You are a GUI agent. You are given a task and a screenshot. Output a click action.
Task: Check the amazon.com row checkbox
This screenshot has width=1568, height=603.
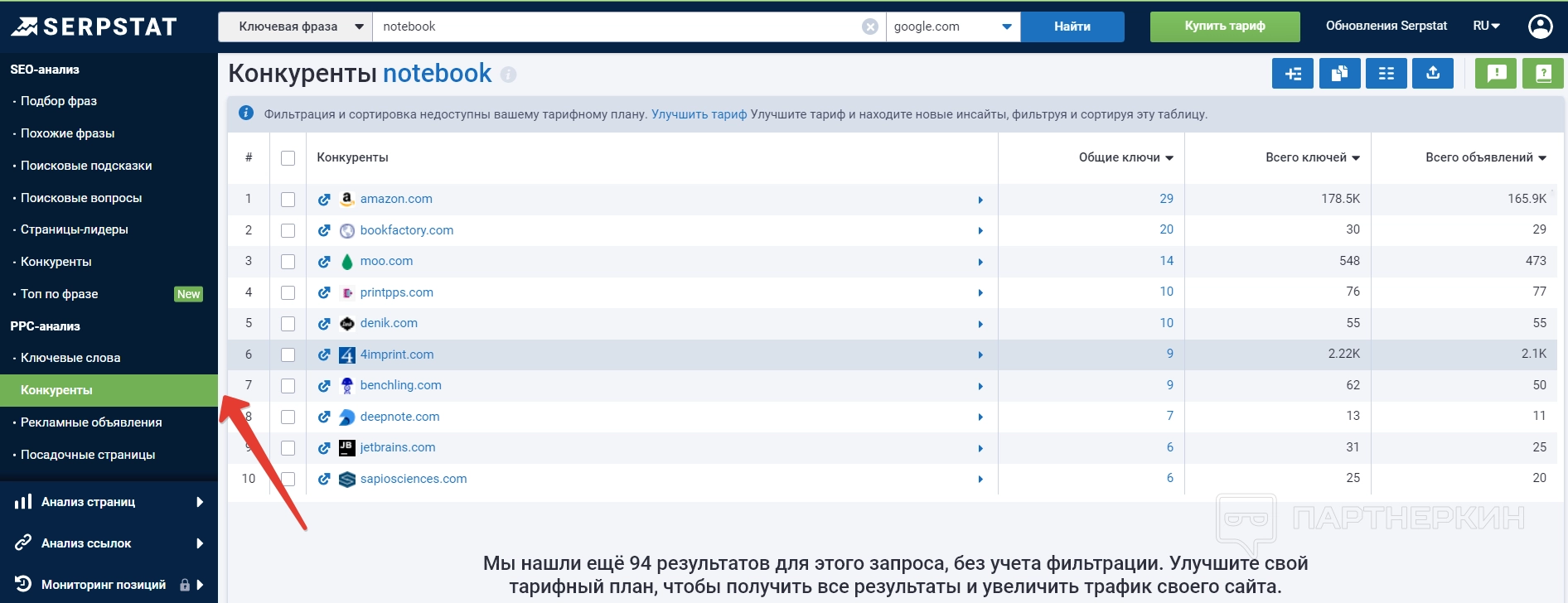coord(288,200)
